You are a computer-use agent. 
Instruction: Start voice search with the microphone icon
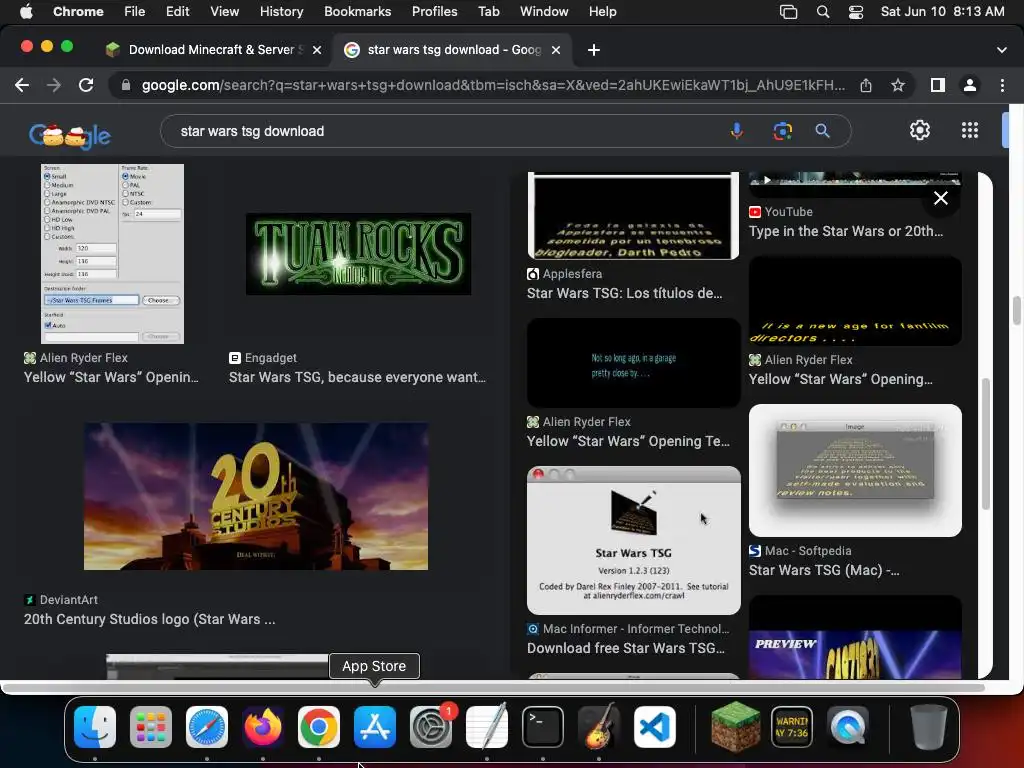point(737,131)
